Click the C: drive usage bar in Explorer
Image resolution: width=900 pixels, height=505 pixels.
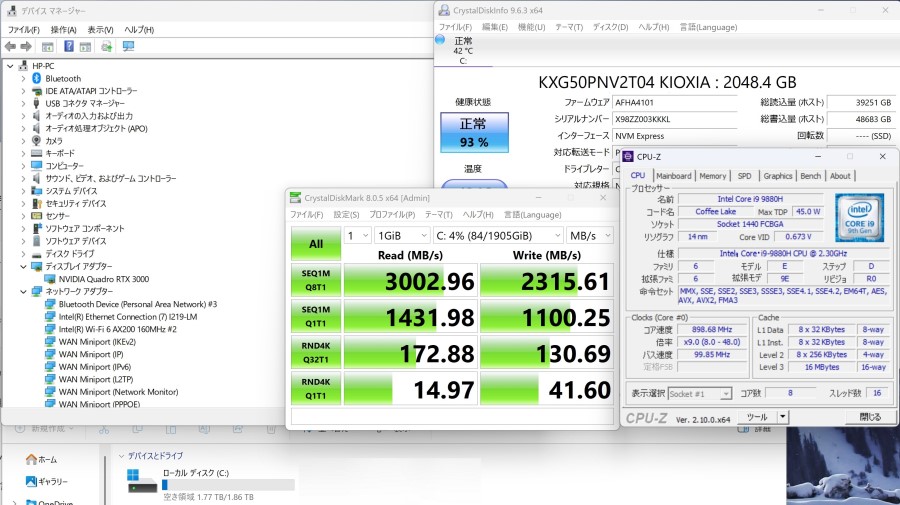click(228, 485)
